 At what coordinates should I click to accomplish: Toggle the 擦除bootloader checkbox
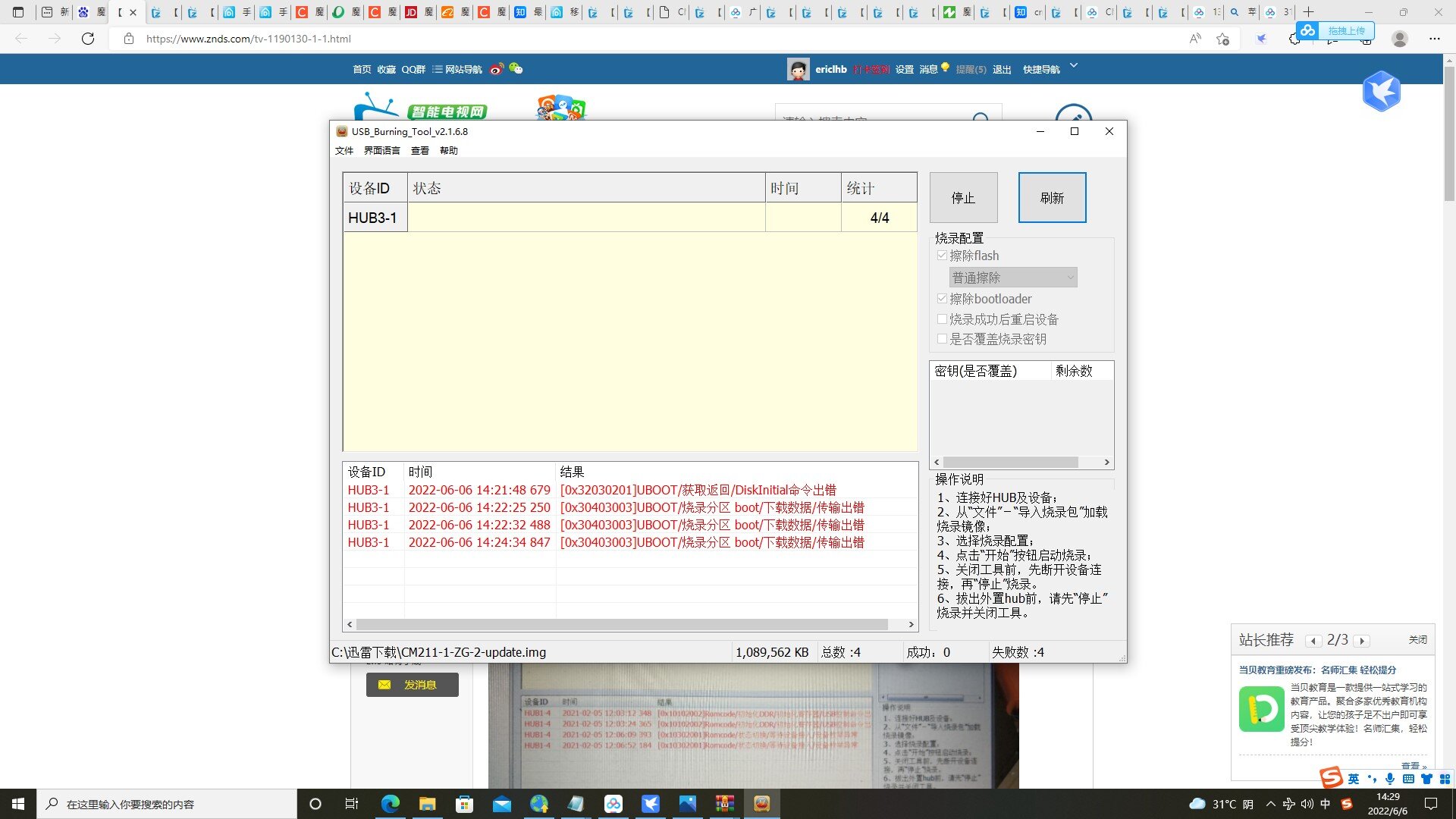point(942,299)
